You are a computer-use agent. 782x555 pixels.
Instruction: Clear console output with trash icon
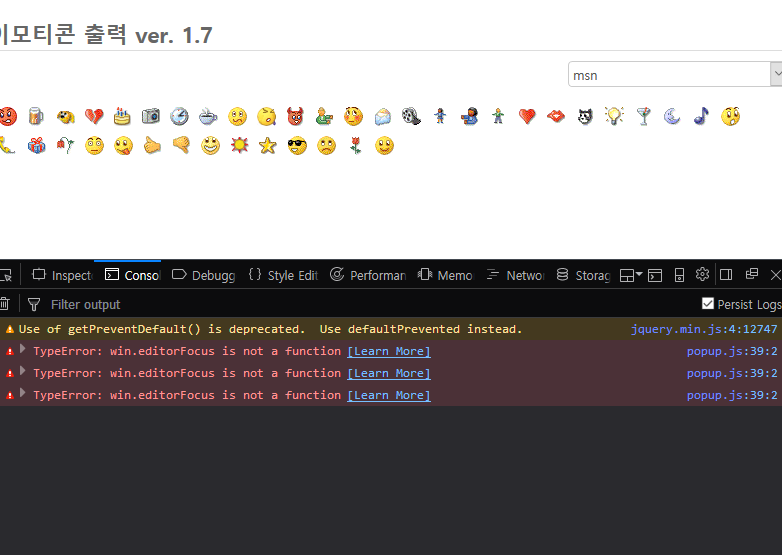(x=5, y=304)
